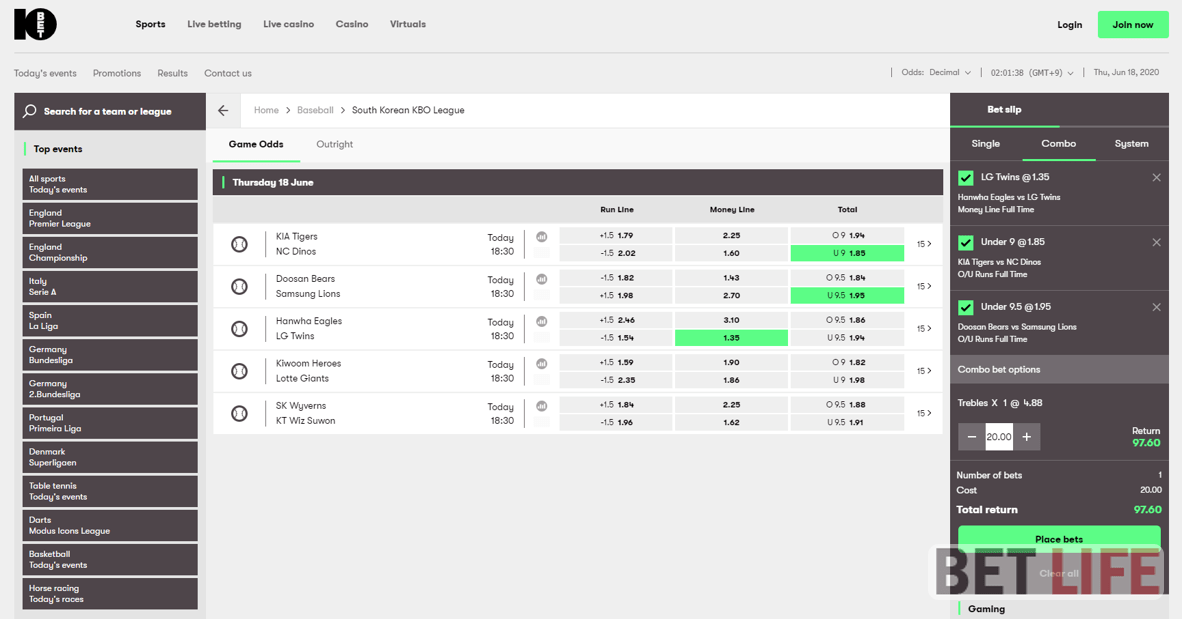The width and height of the screenshot is (1182, 619).
Task: Select KIA Tigers money line 2.25
Action: pyautogui.click(x=731, y=235)
